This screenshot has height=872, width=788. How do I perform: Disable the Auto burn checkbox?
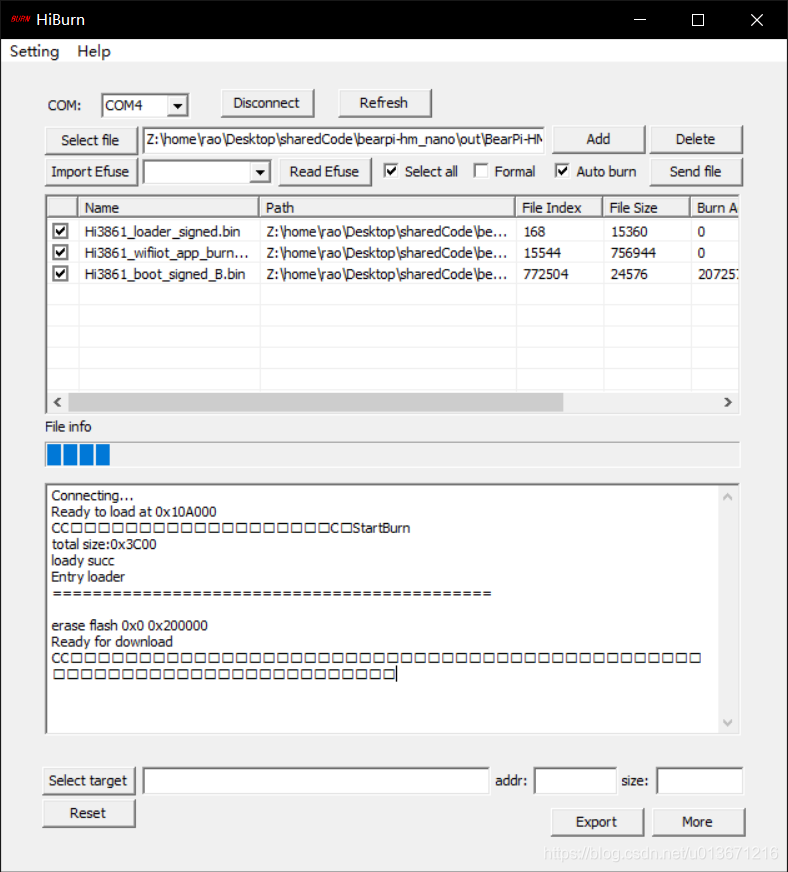click(563, 171)
